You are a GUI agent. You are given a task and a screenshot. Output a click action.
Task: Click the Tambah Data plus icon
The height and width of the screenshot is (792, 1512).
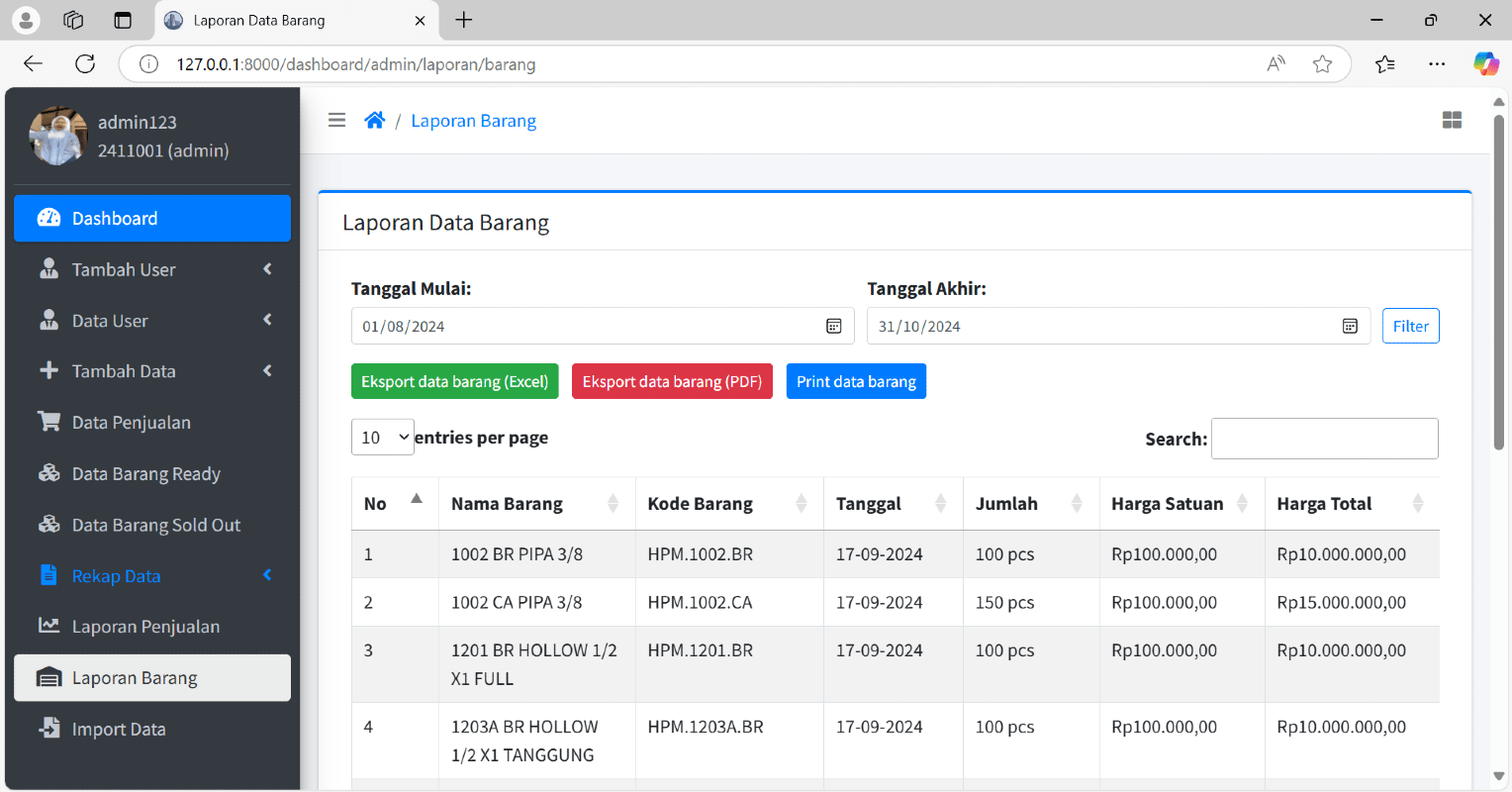[48, 370]
